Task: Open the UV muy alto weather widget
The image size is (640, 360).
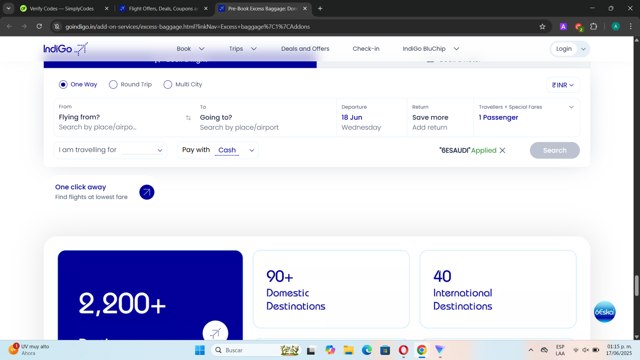Action: coord(30,349)
